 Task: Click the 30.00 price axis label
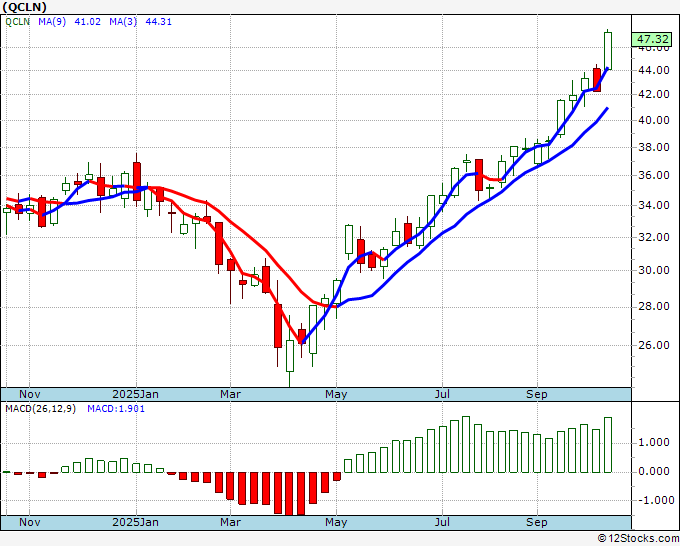[x=654, y=270]
